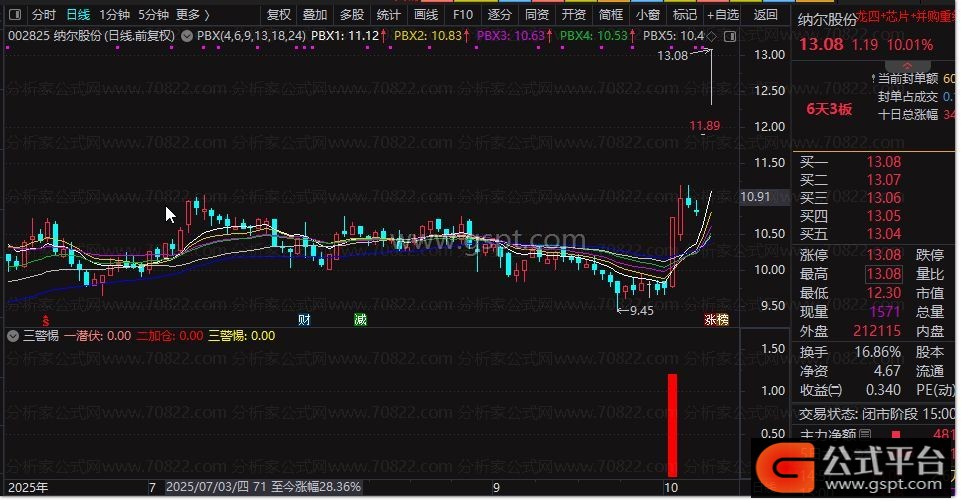Open the 更多 periods dropdown
Viewport: 961px width, 501px height.
(x=191, y=15)
